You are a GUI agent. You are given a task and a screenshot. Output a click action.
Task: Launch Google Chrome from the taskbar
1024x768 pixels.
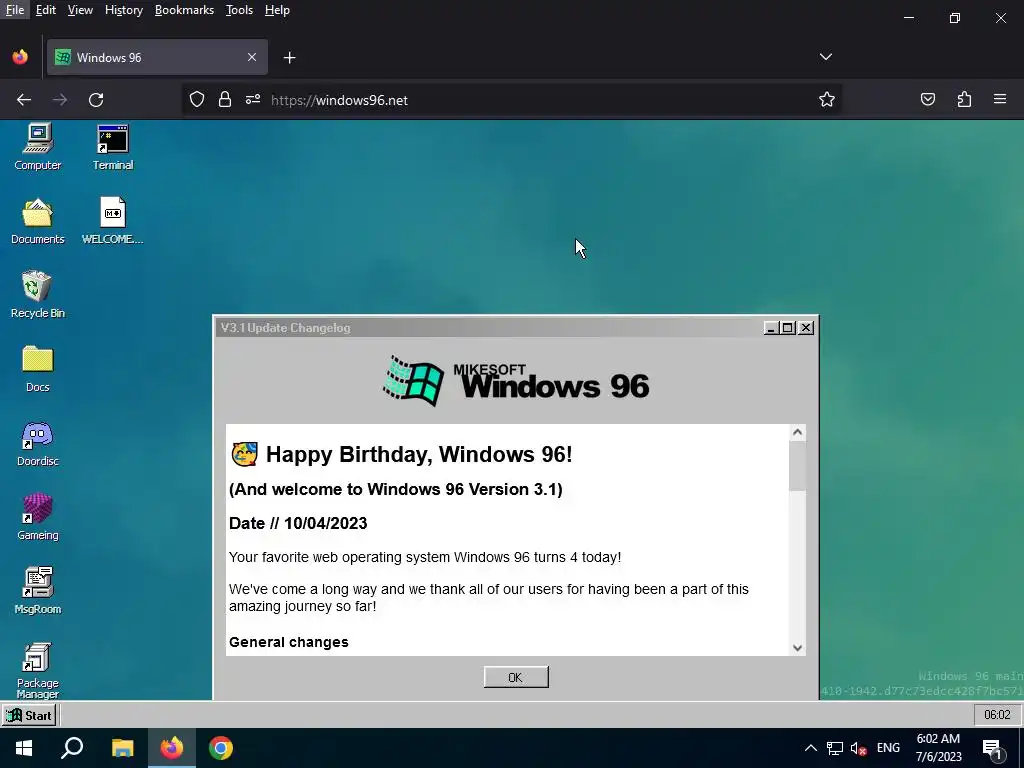(221, 748)
